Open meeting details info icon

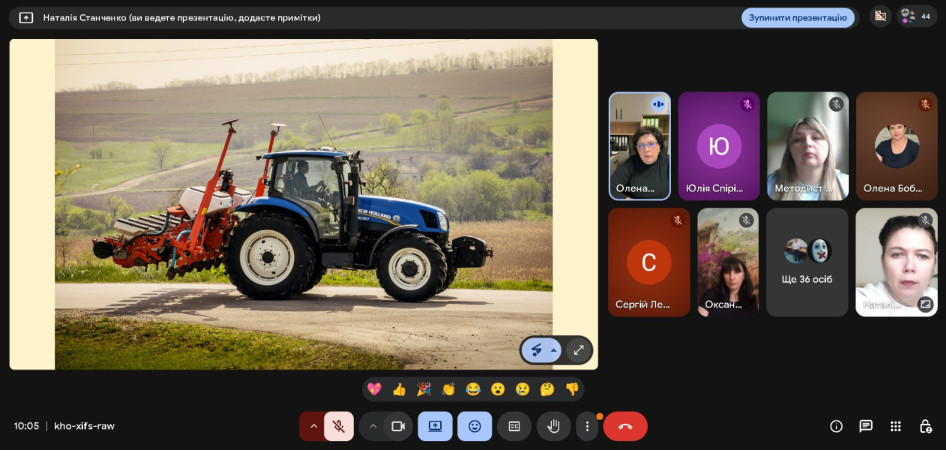pyautogui.click(x=836, y=426)
